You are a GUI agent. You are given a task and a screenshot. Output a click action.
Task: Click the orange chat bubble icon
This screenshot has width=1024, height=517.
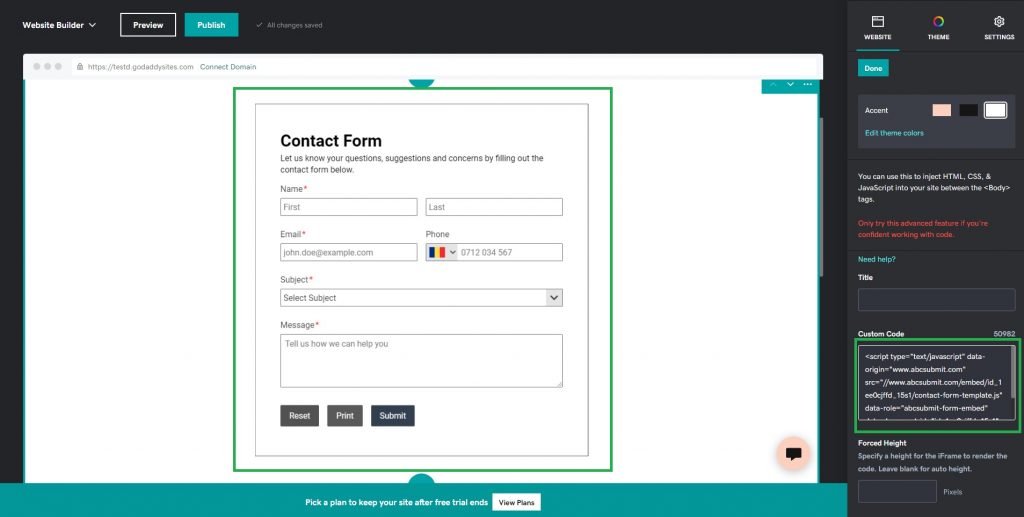click(793, 453)
